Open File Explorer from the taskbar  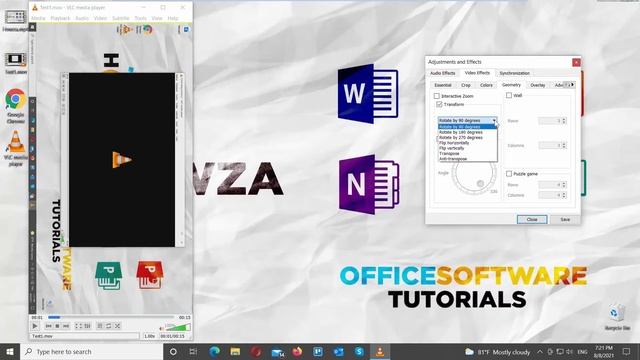tap(235, 351)
